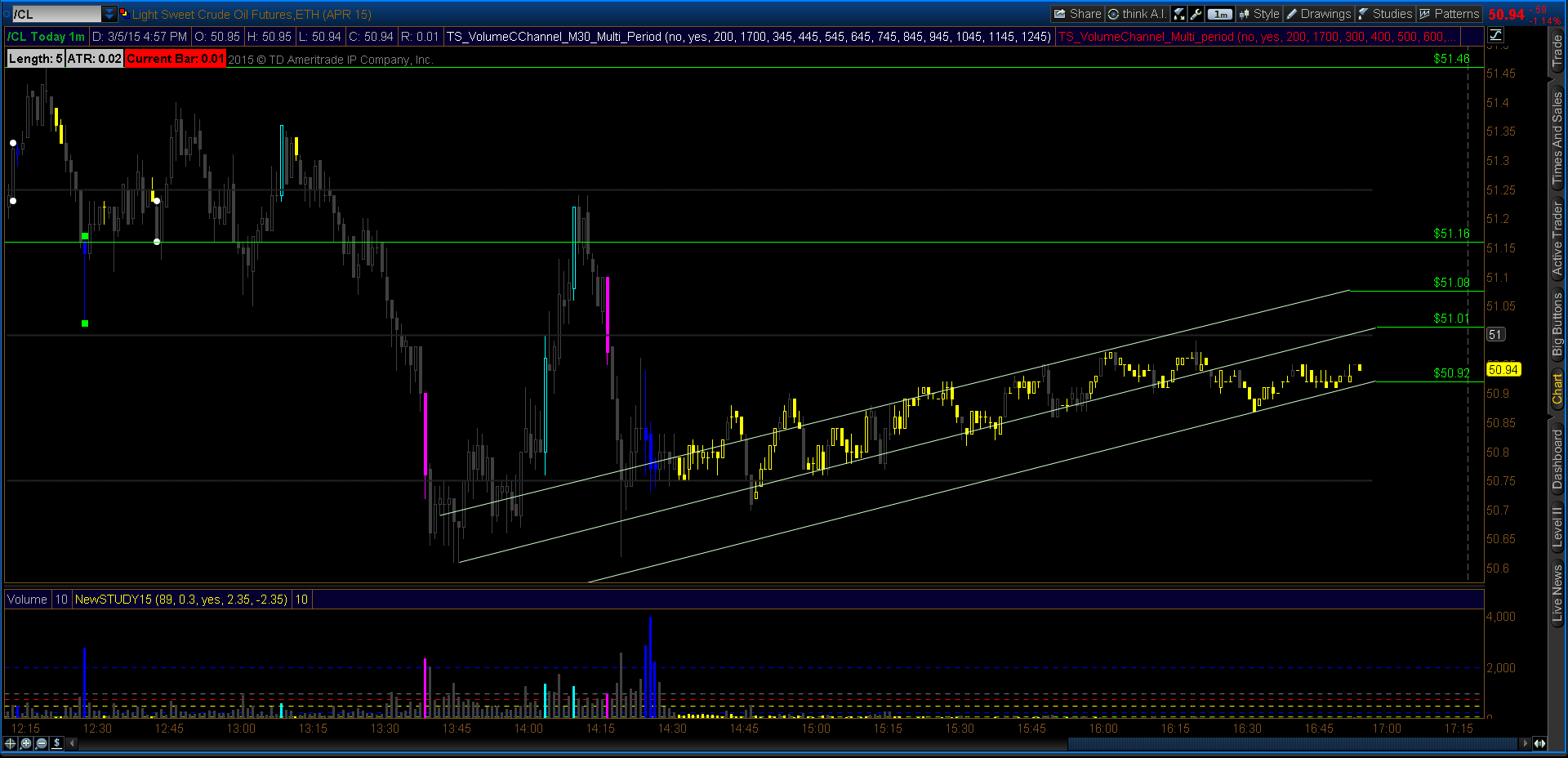Image resolution: width=1568 pixels, height=758 pixels.
Task: Click the C: 50.94 close value
Action: point(372,37)
